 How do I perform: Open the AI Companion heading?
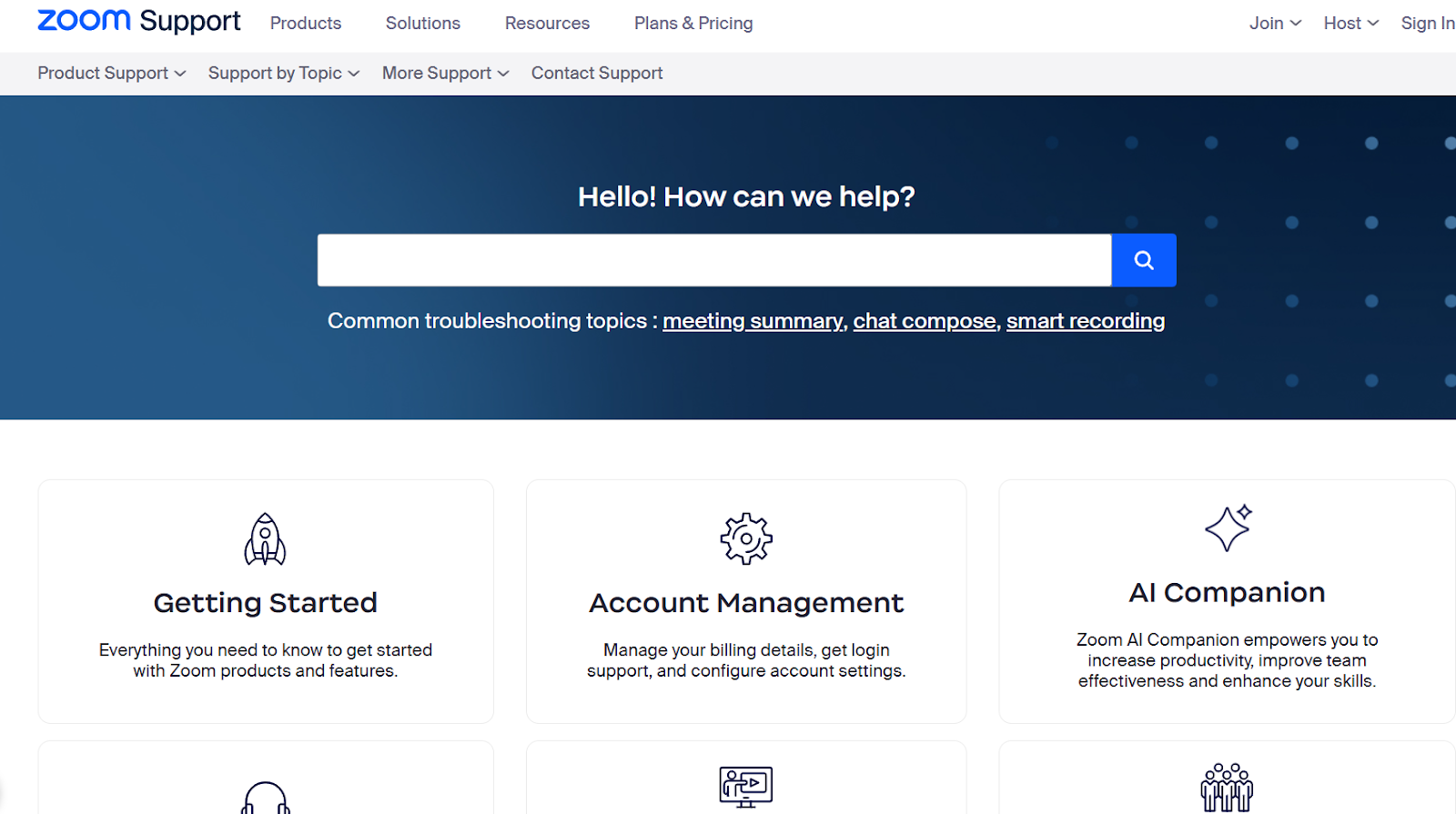point(1227,592)
